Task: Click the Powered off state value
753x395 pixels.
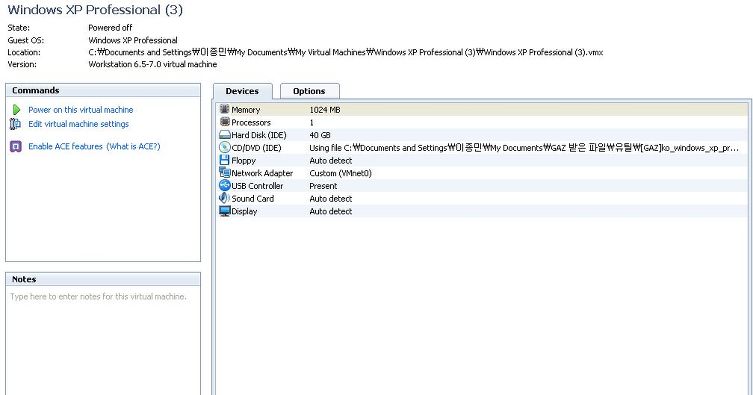Action: [110, 28]
